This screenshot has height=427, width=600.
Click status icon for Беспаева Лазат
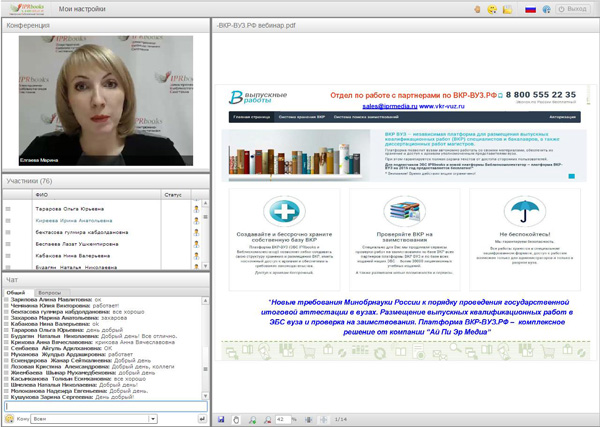pyautogui.click(x=196, y=244)
